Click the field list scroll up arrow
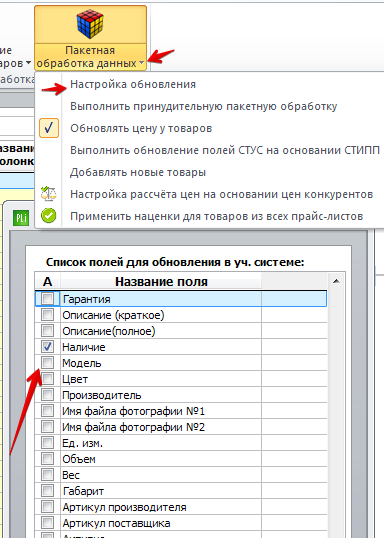The image size is (384, 538). click(x=336, y=281)
